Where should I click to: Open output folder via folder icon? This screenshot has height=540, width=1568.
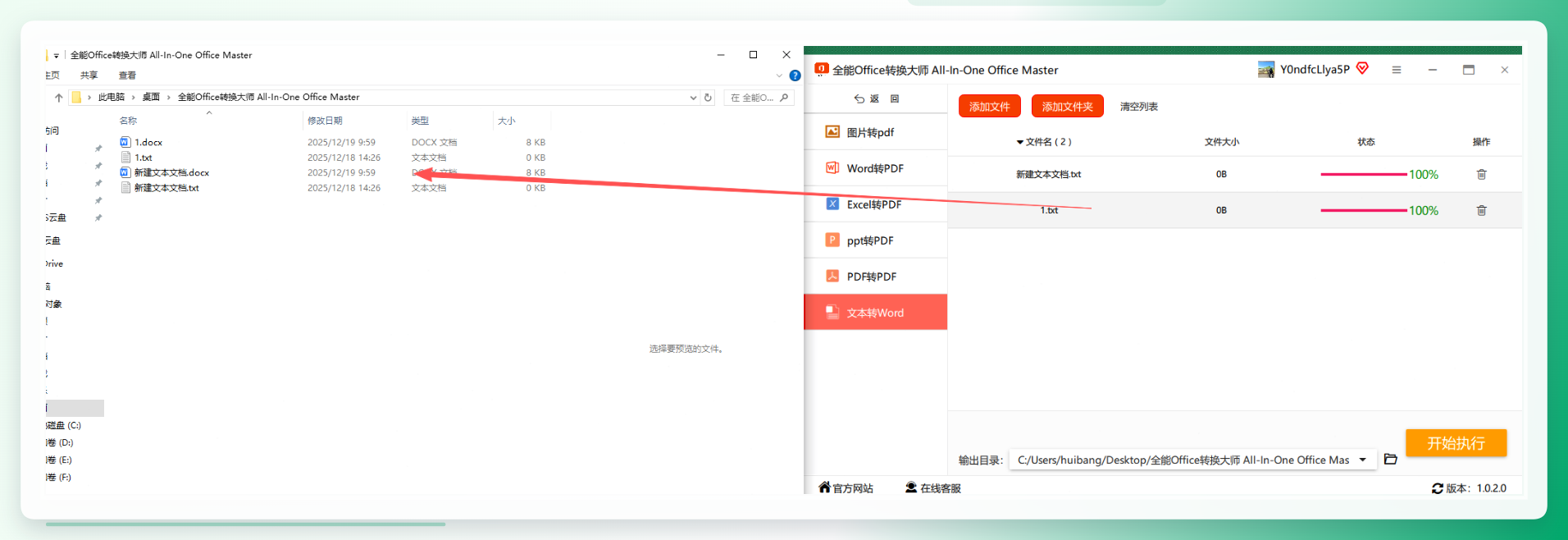(1390, 459)
